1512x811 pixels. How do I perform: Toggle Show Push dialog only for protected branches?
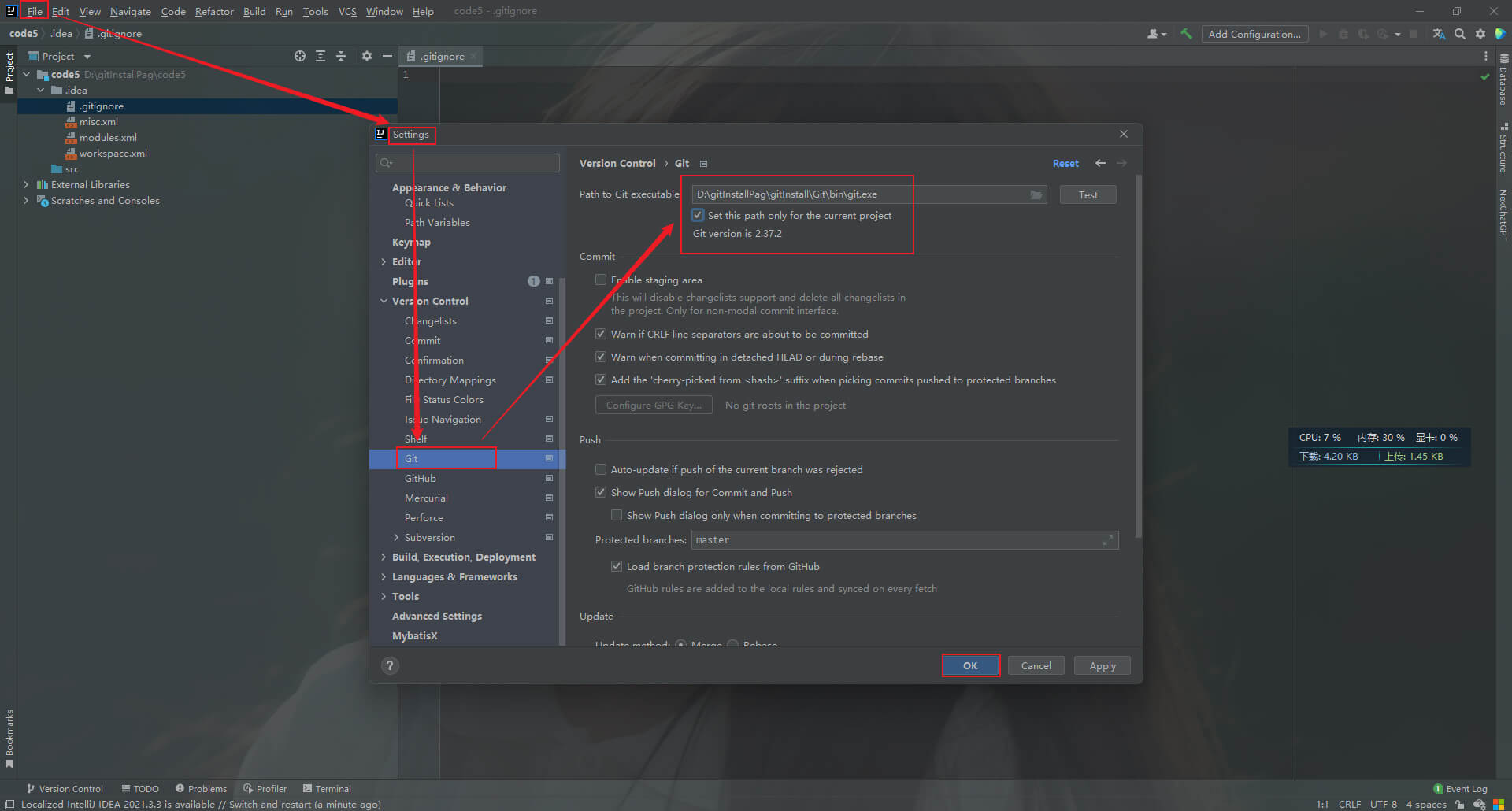(617, 515)
